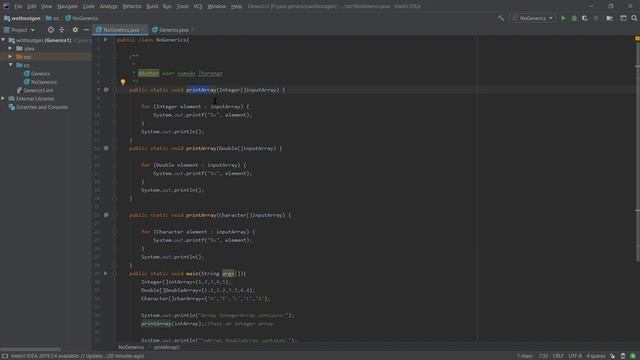Click the tool windows toggle icon in status bar corner
Viewport: 640px width, 360px height.
[5, 356]
